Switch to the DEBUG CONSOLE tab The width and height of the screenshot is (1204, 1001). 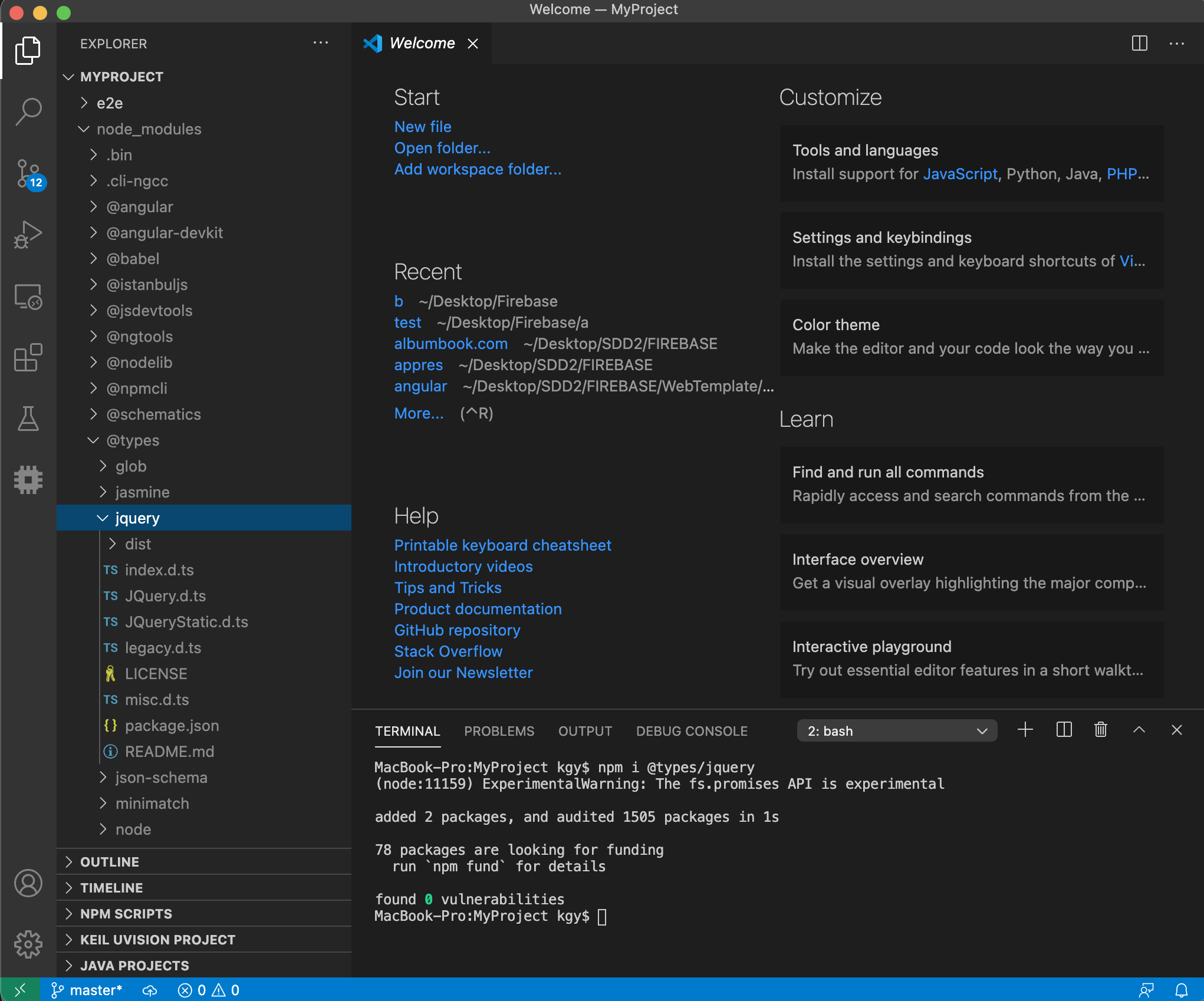click(x=691, y=731)
